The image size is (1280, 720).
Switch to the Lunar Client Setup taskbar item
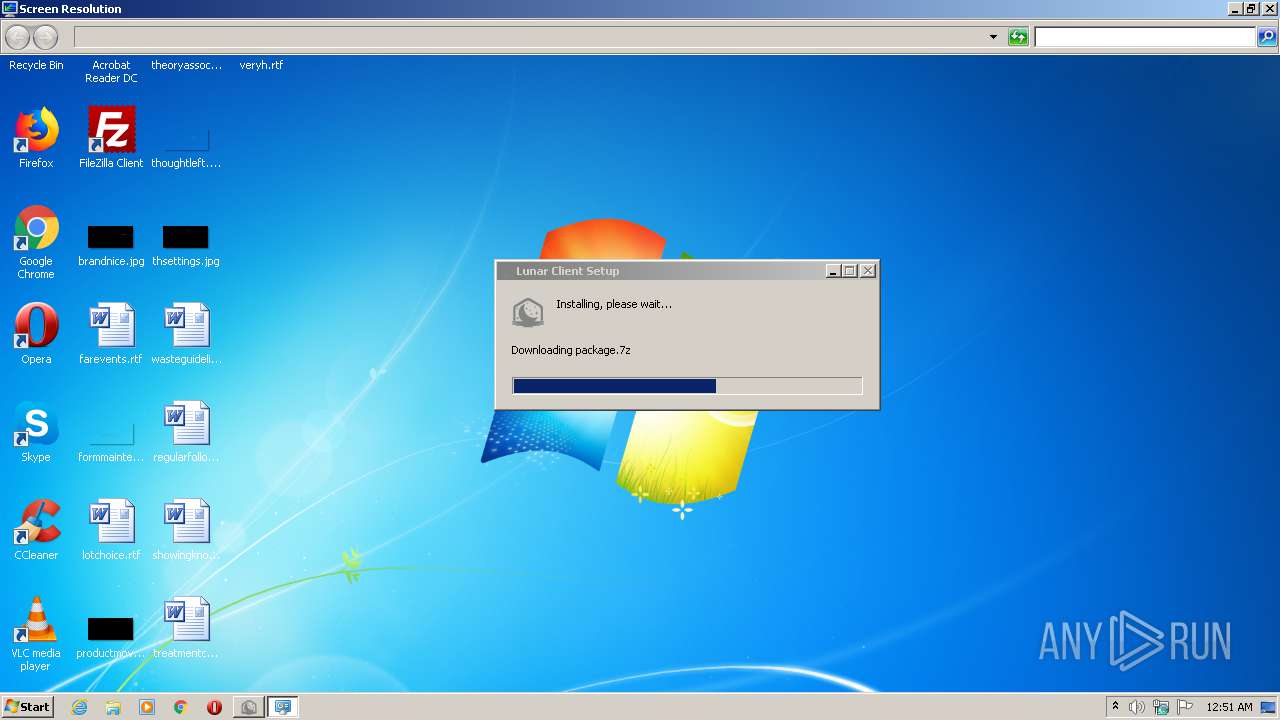(x=248, y=707)
